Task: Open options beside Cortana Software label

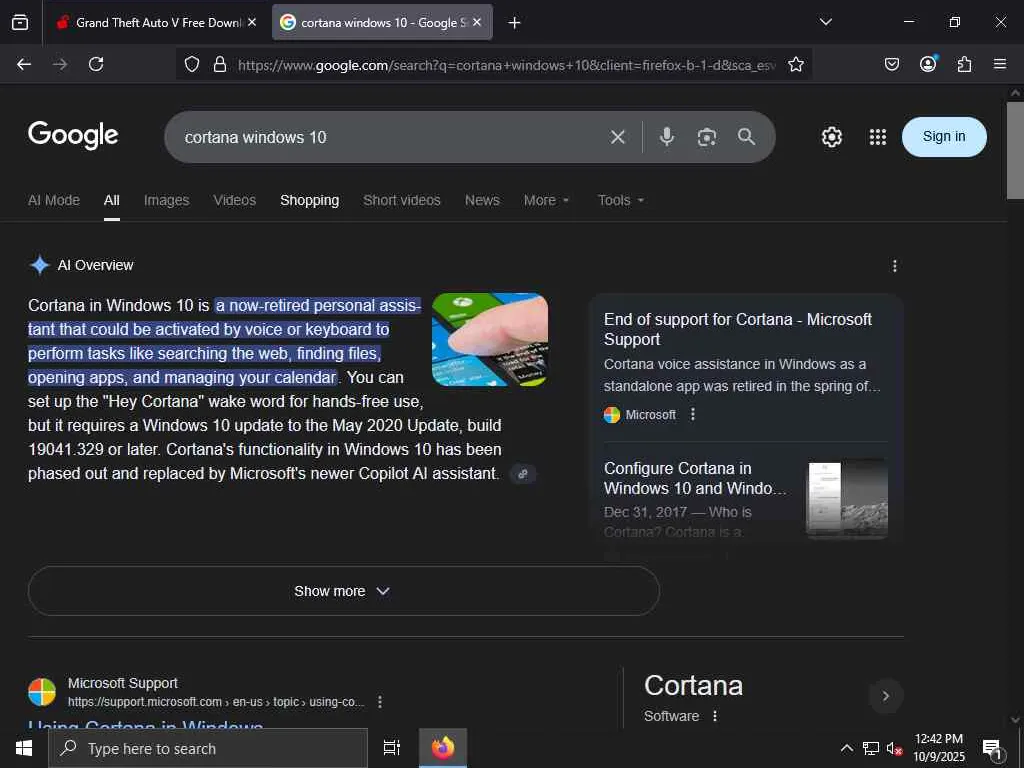Action: coord(715,716)
